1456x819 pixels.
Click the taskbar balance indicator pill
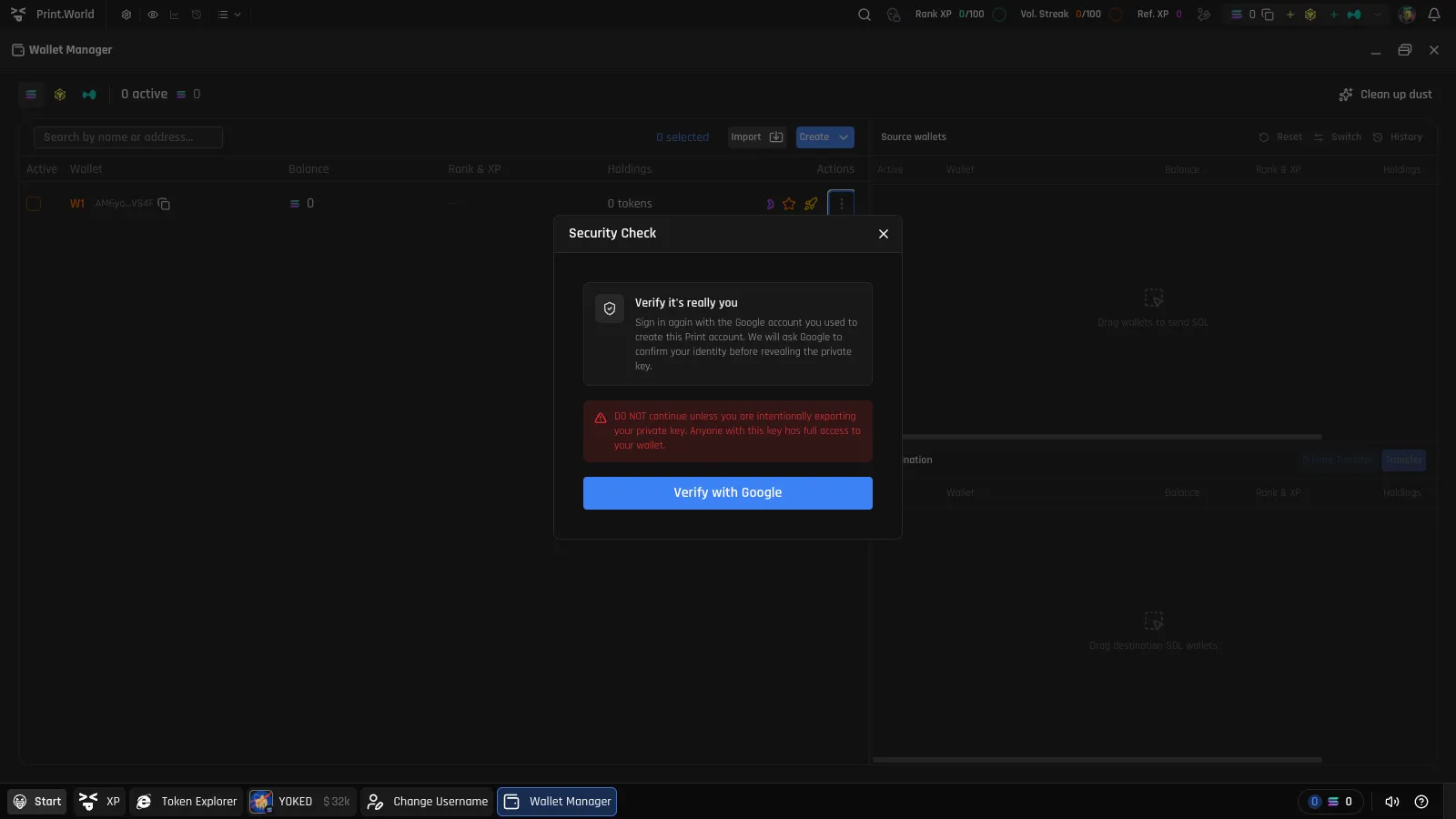click(x=1330, y=802)
